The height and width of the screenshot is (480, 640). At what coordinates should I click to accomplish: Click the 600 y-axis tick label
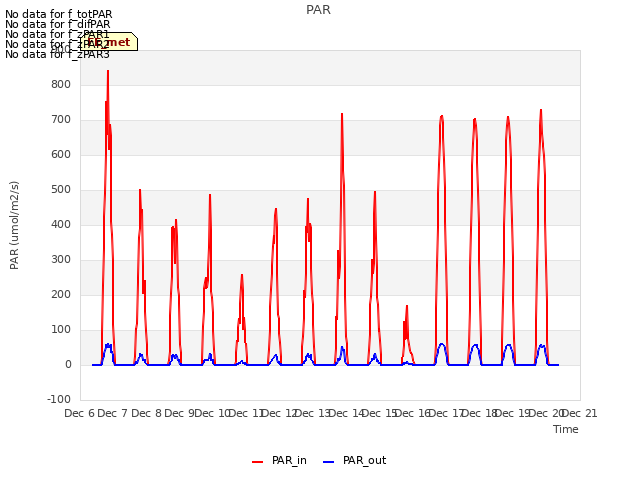[x=61, y=155]
